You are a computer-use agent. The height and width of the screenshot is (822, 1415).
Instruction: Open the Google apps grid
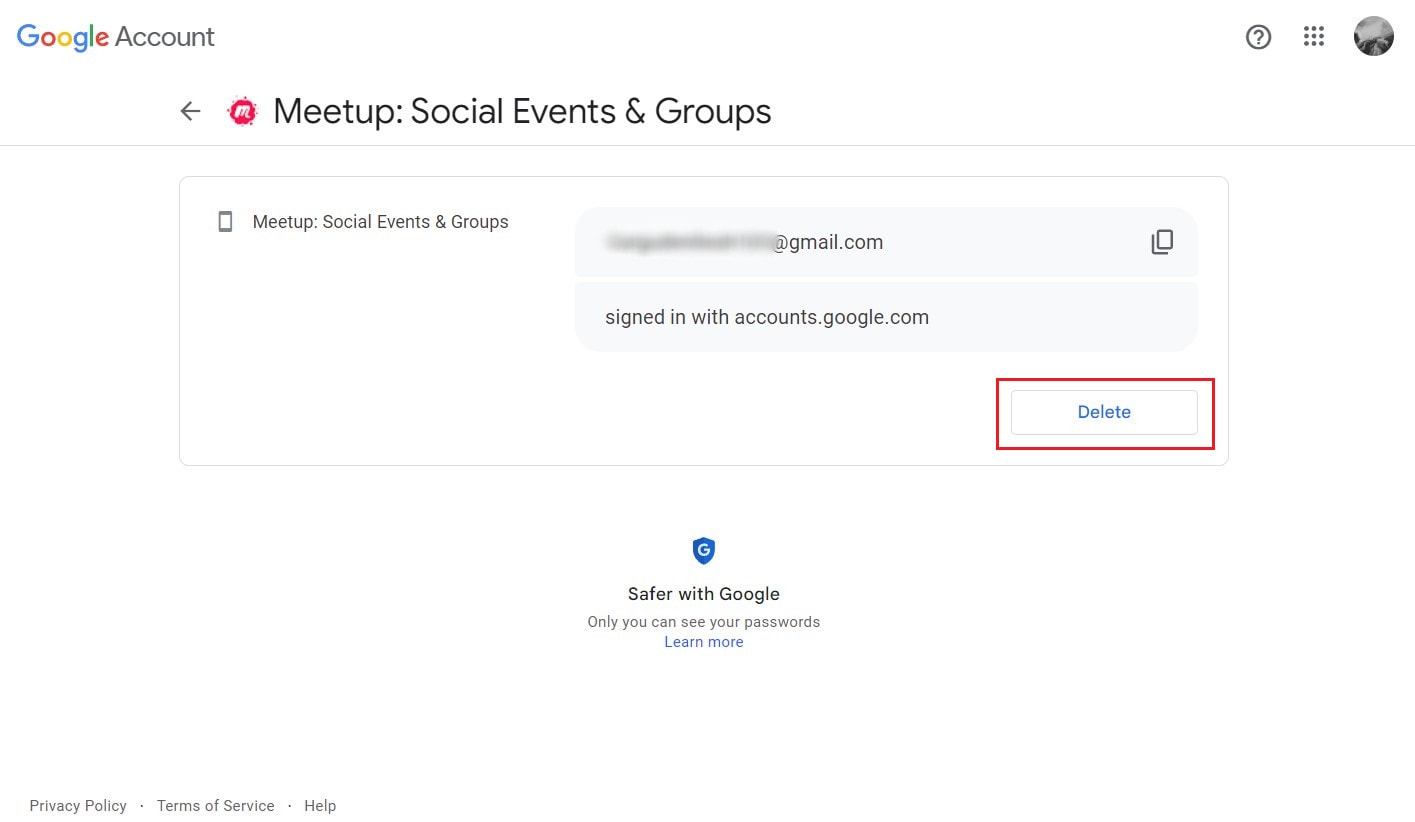[x=1314, y=37]
